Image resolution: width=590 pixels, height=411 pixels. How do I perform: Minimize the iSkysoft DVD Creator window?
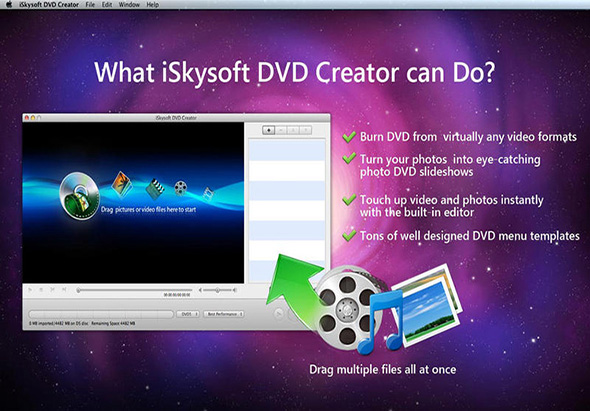coord(33,118)
